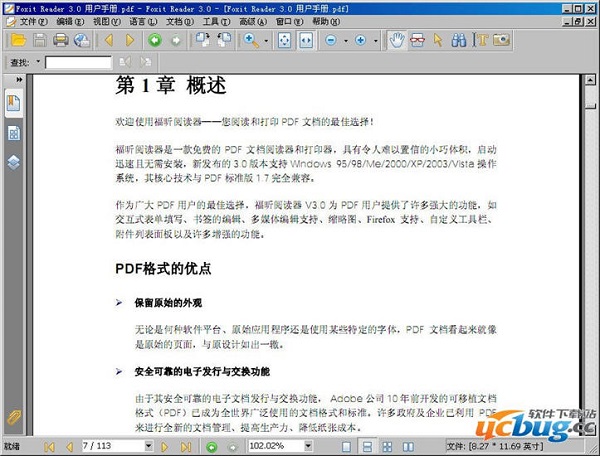Image resolution: width=600 pixels, height=456 pixels.
Task: Select the Zoom In magnifier tool
Action: (251, 40)
